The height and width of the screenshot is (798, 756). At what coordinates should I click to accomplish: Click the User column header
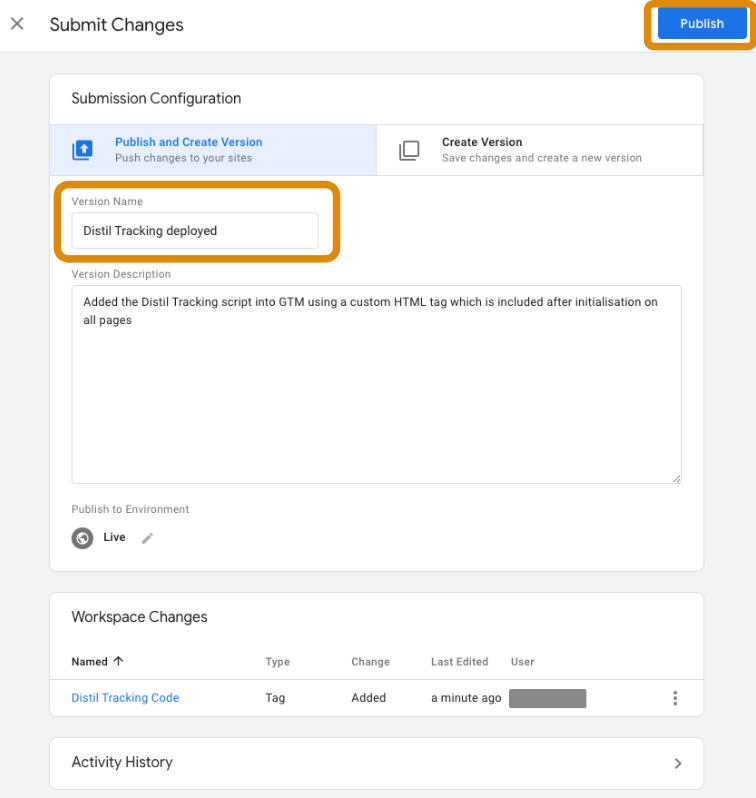[x=522, y=662]
